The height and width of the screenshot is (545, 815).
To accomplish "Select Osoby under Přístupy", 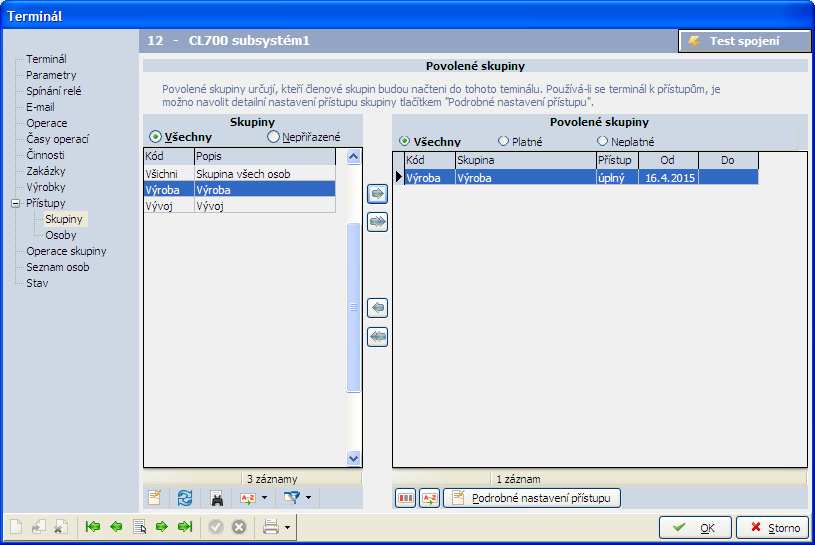I will click(60, 235).
